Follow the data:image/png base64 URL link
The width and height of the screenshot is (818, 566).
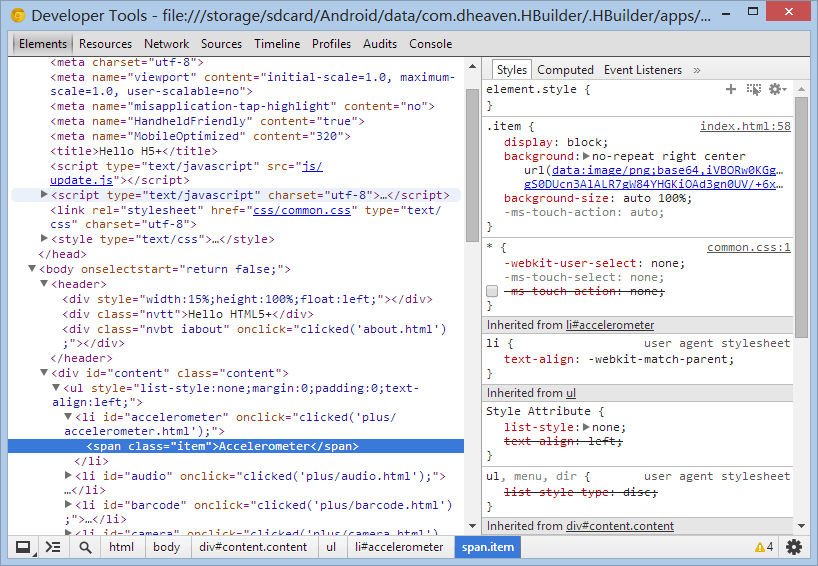coord(667,170)
